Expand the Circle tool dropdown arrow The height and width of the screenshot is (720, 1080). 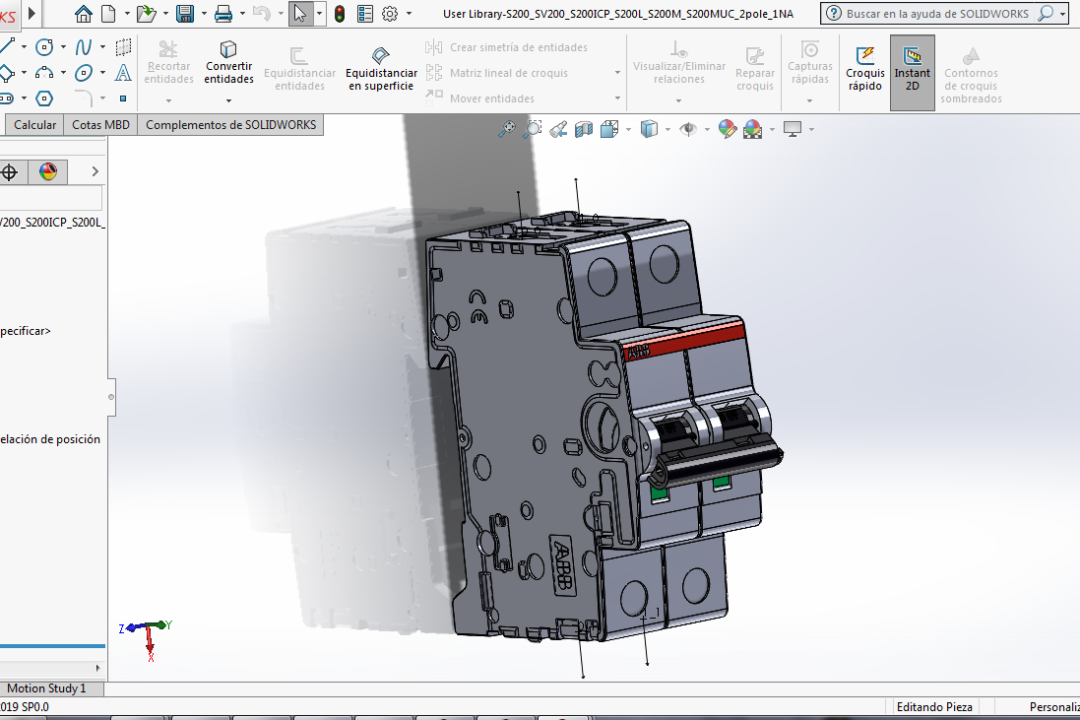click(x=63, y=47)
